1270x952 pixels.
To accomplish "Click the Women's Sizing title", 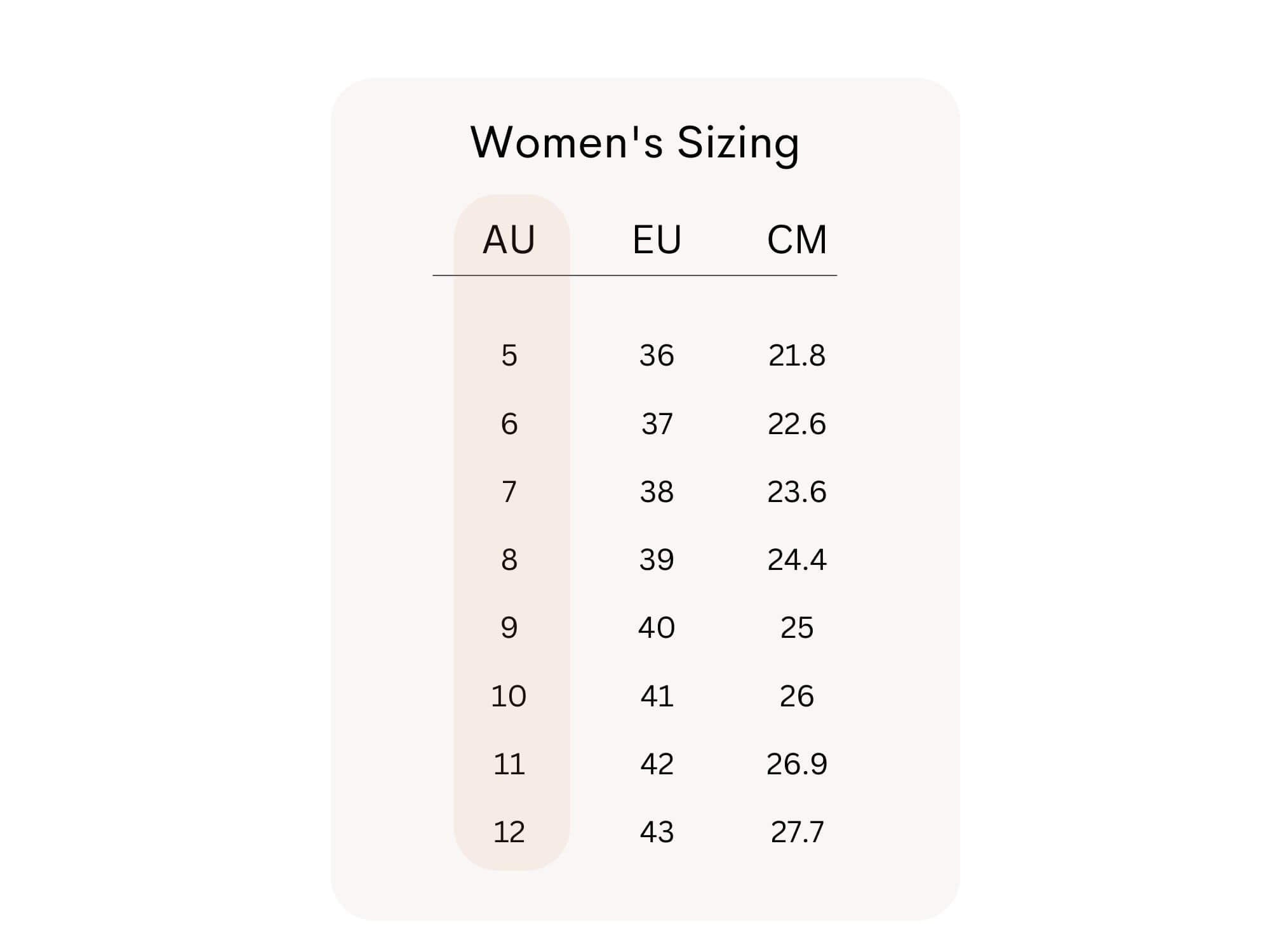I will point(634,142).
